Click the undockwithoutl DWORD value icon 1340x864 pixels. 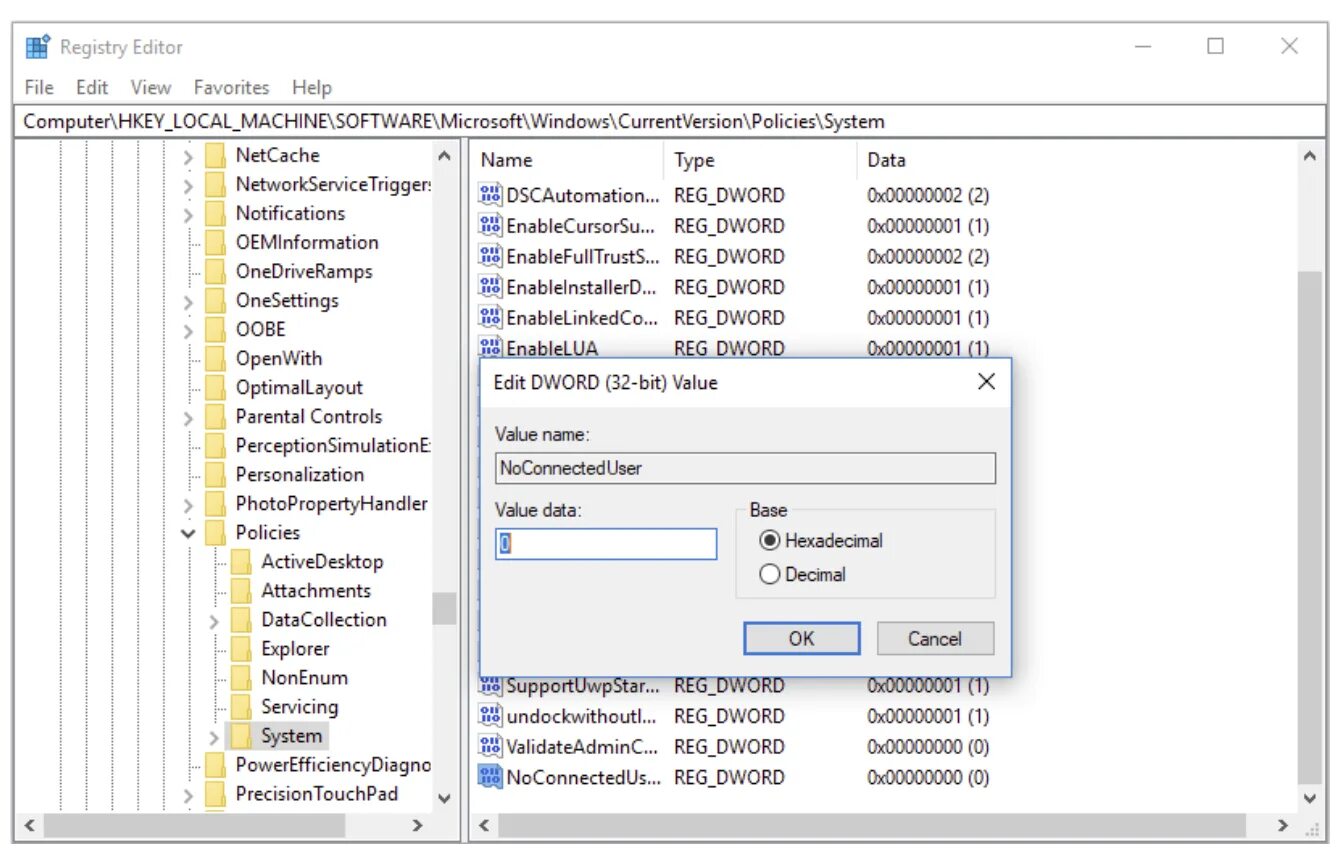tap(490, 716)
